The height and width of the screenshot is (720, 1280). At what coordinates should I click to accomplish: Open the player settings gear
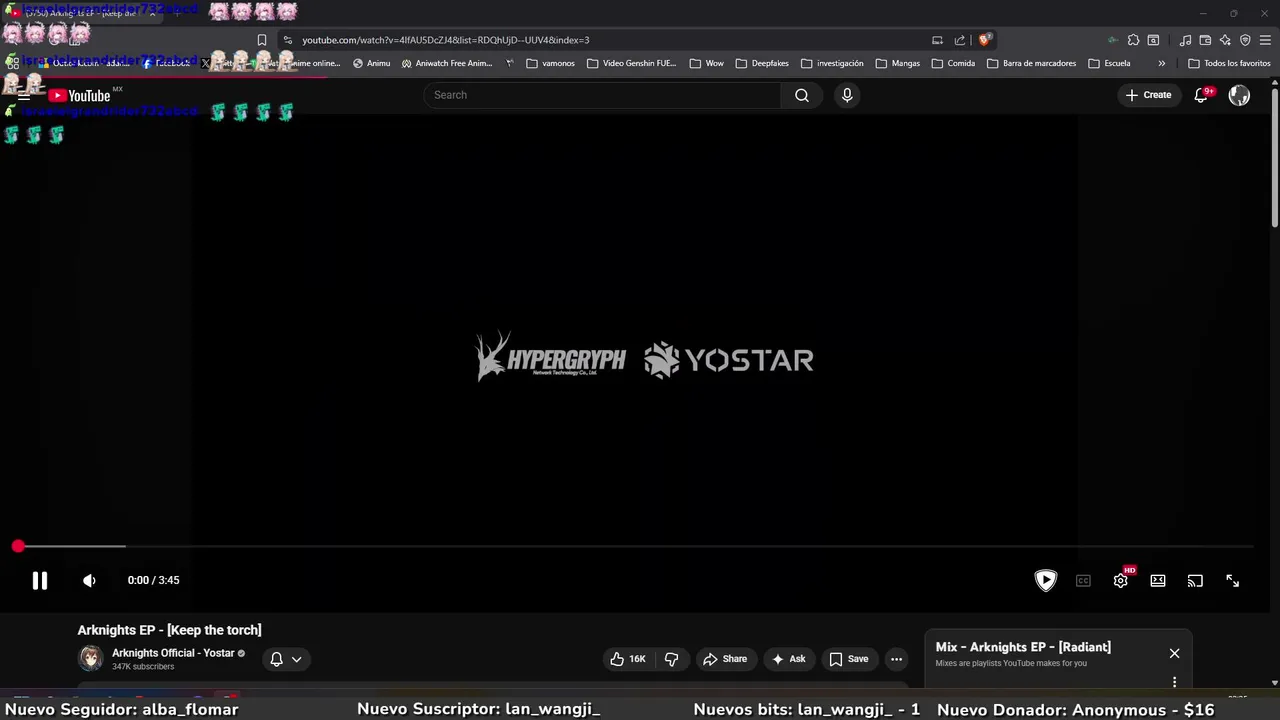click(x=1121, y=580)
